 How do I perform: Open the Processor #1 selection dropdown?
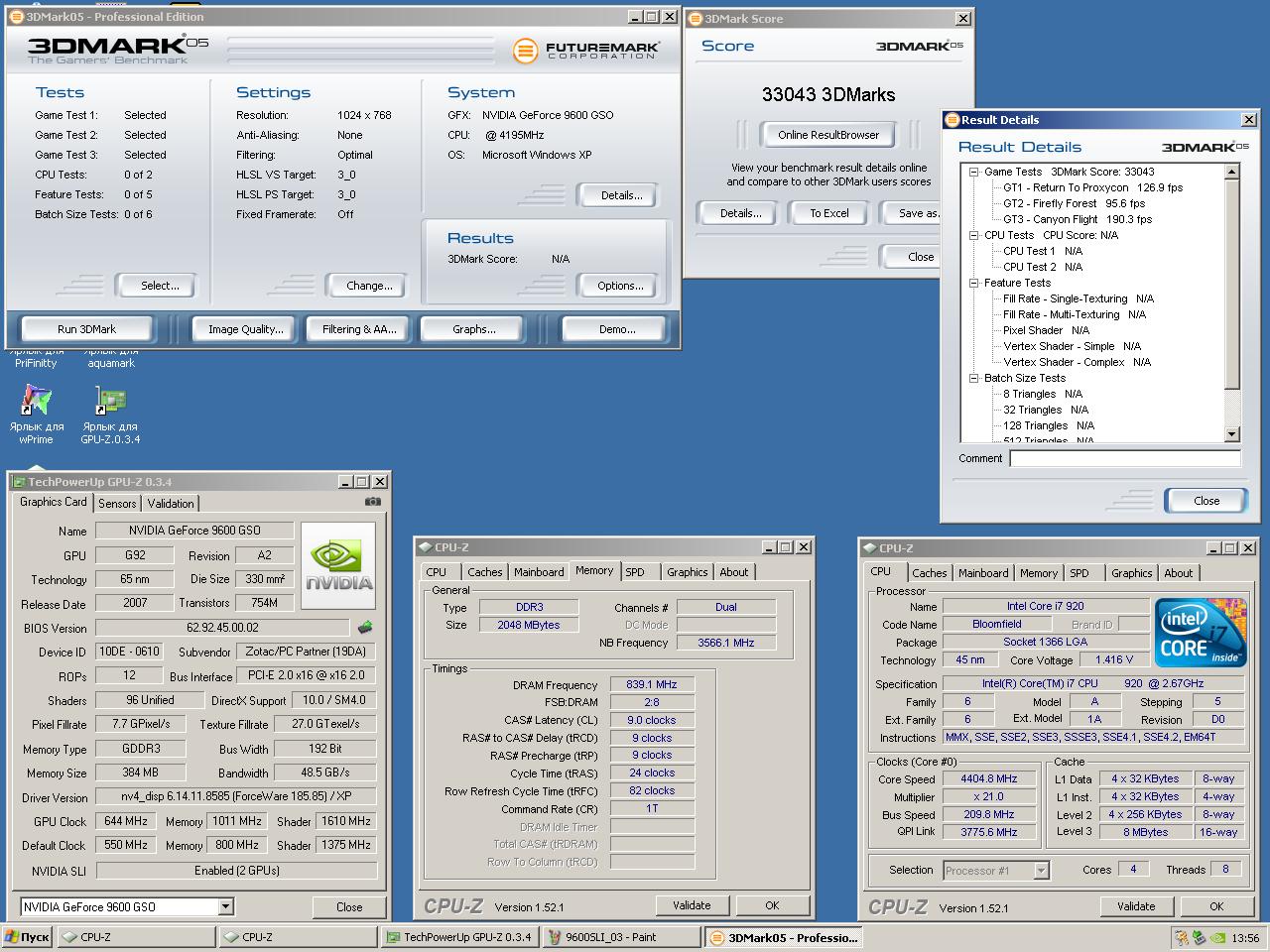[1041, 871]
